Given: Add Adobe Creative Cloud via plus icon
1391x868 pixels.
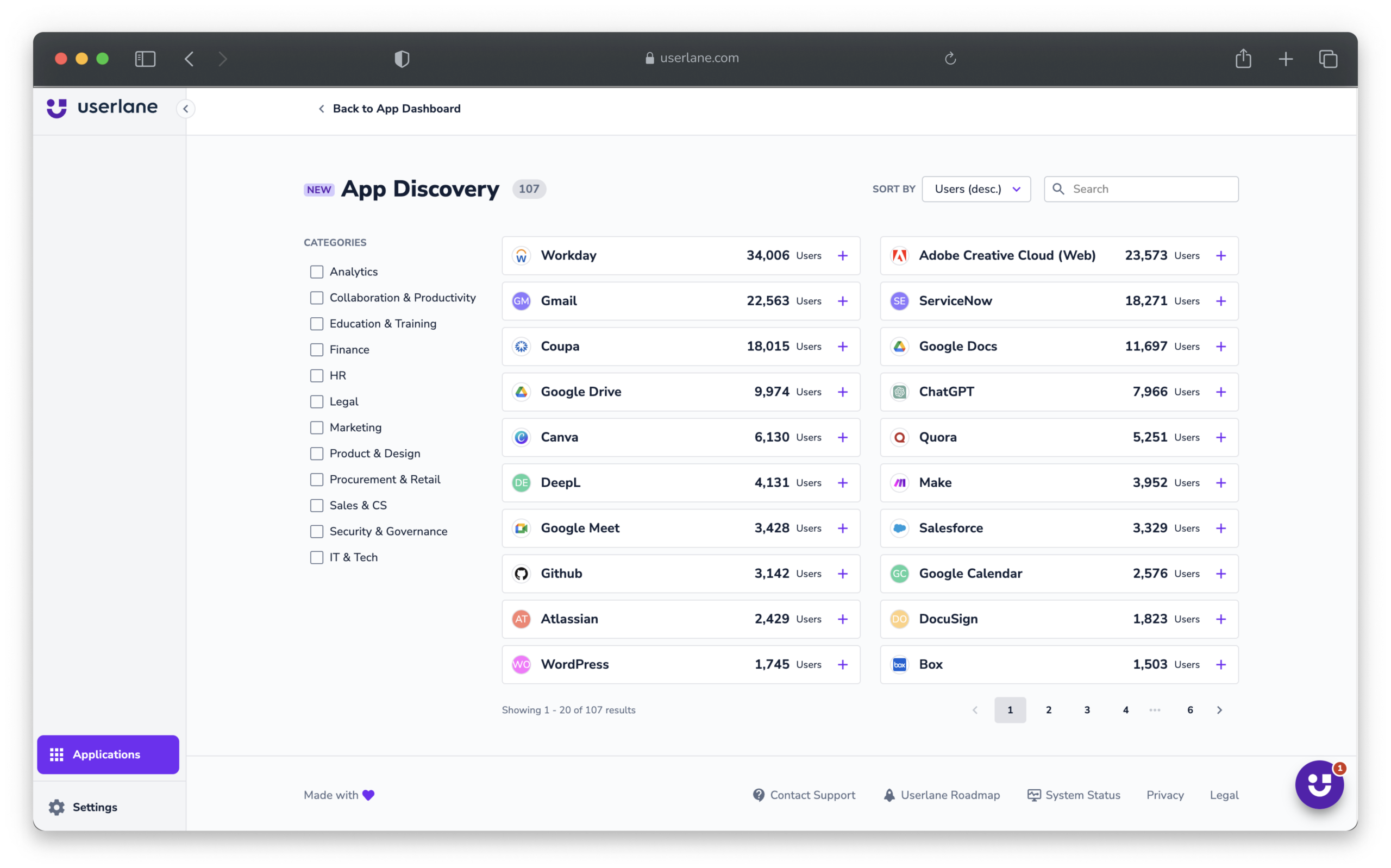Looking at the screenshot, I should pyautogui.click(x=1220, y=255).
